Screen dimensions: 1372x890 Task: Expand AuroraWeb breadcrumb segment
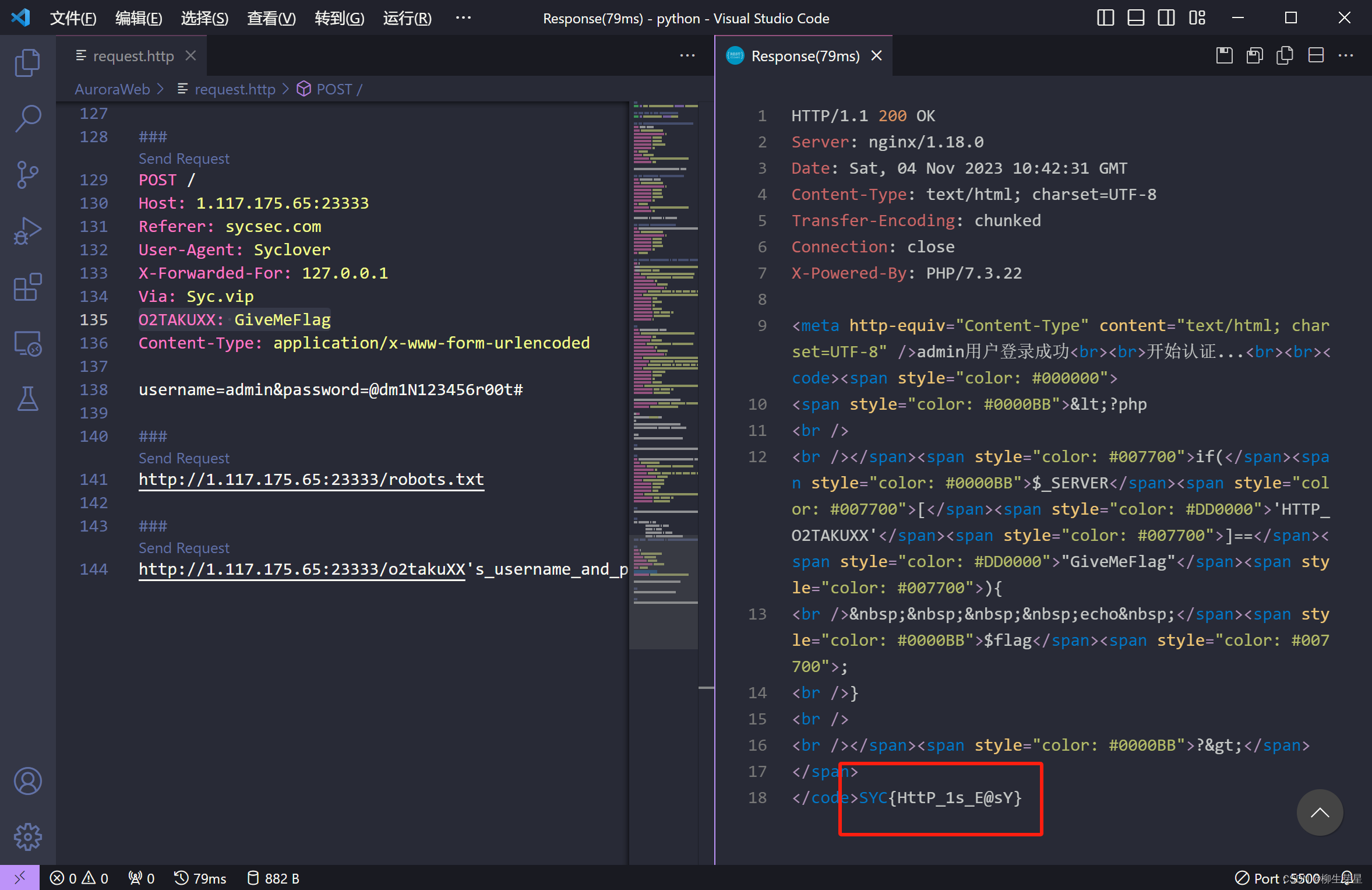pyautogui.click(x=112, y=89)
